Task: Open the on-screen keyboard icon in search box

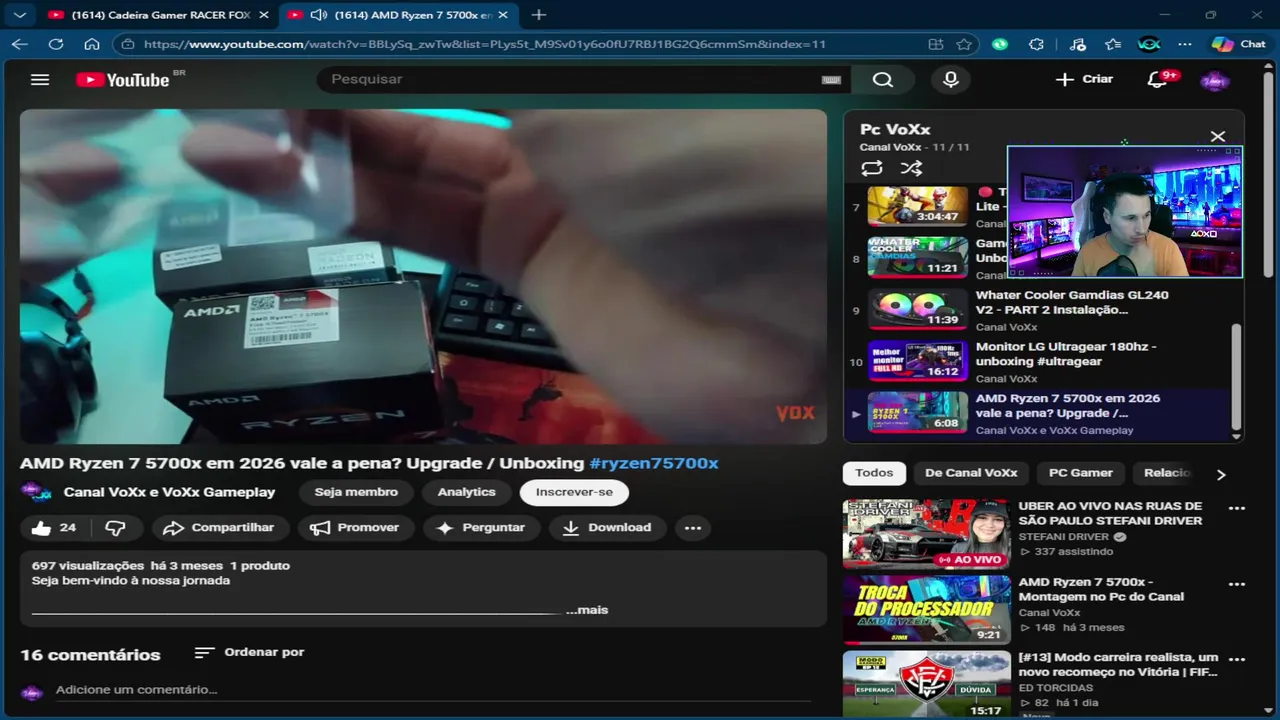Action: [x=831, y=80]
